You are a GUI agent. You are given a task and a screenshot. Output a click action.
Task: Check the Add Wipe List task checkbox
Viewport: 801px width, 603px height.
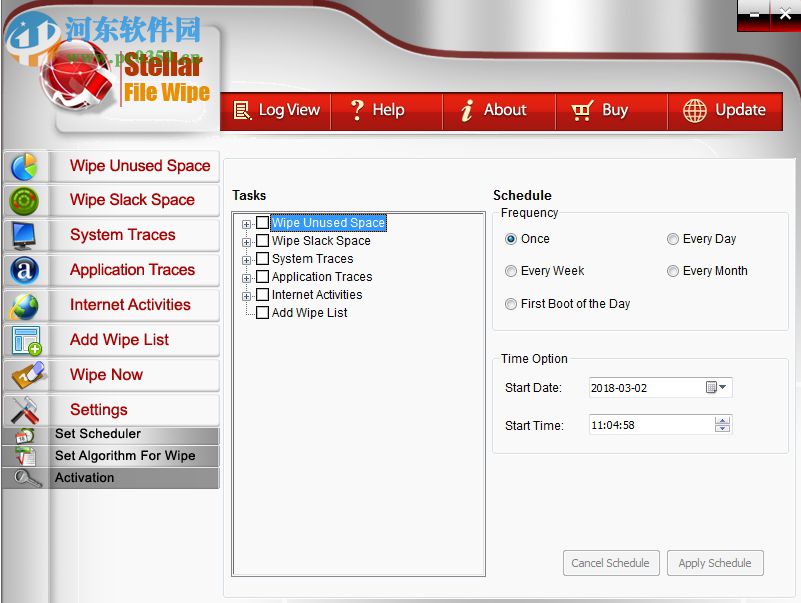262,313
